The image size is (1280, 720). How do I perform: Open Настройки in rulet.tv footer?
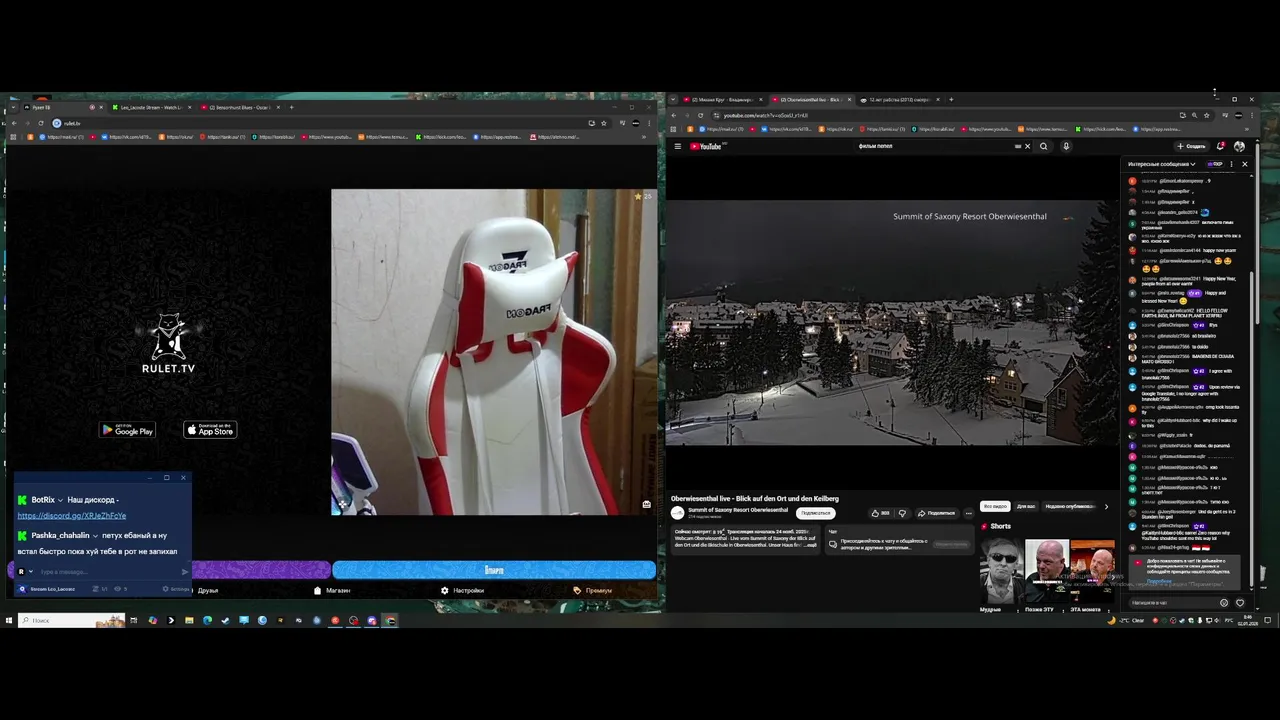click(462, 590)
